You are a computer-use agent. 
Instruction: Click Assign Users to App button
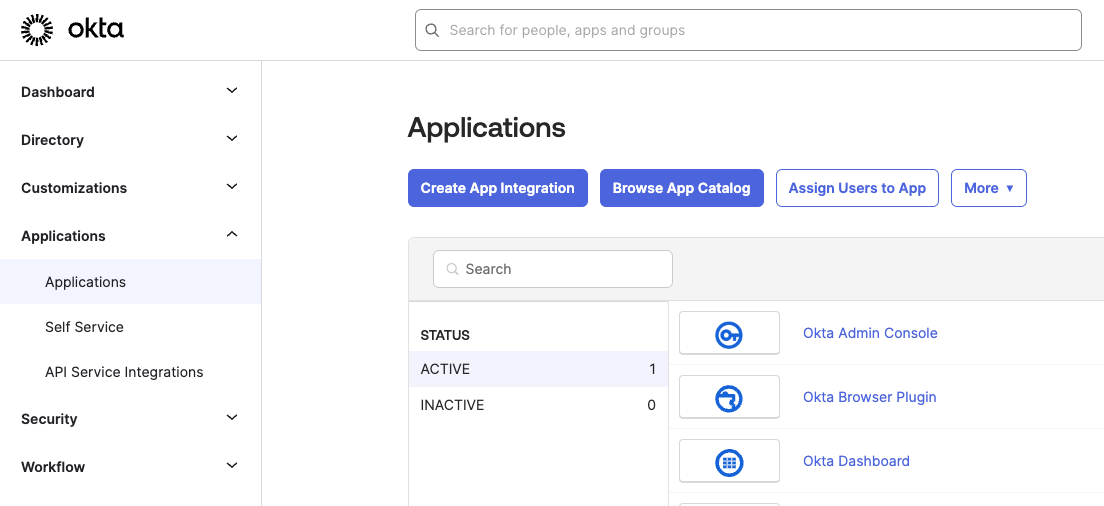coord(857,188)
